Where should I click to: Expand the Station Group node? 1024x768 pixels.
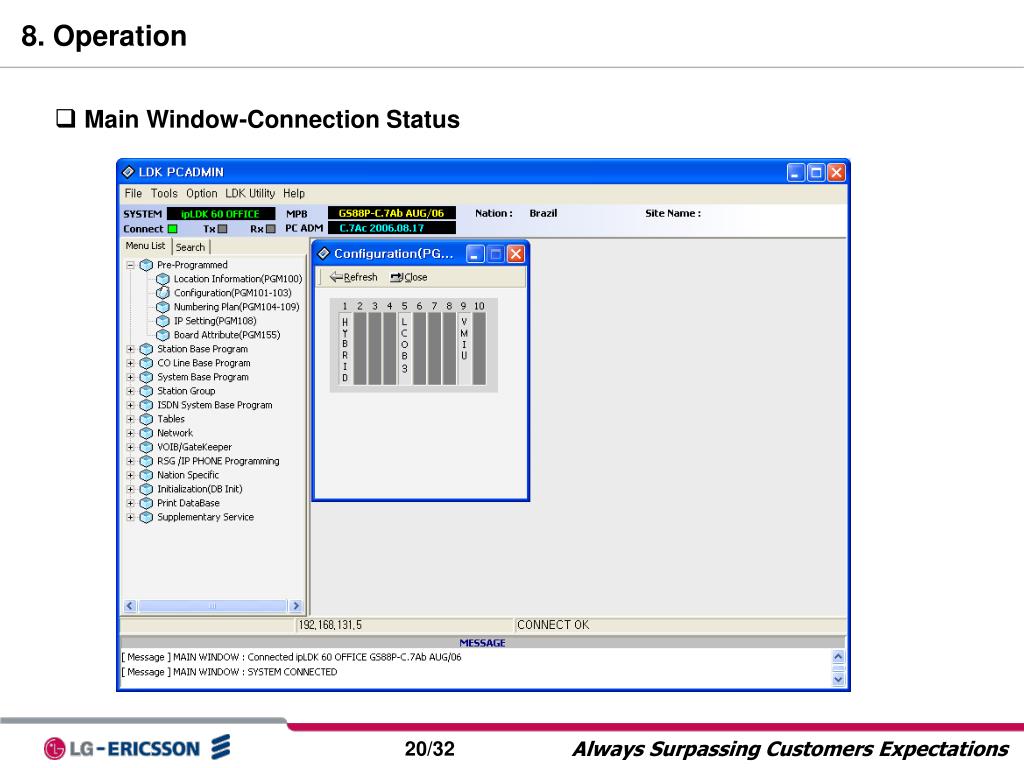130,391
